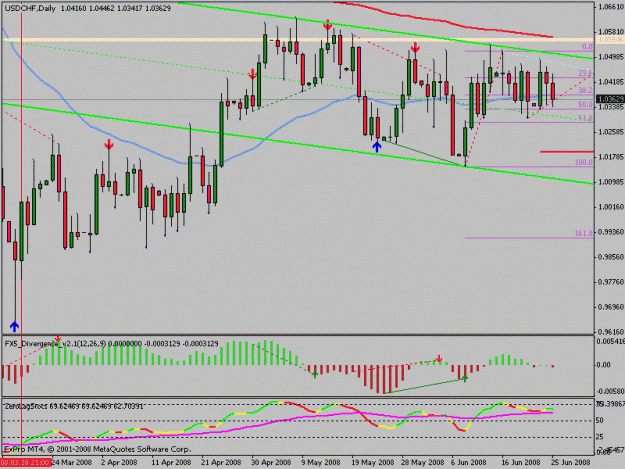Click the 21 Apr 2008 date label
The width and height of the screenshot is (625, 469).
click(x=221, y=462)
